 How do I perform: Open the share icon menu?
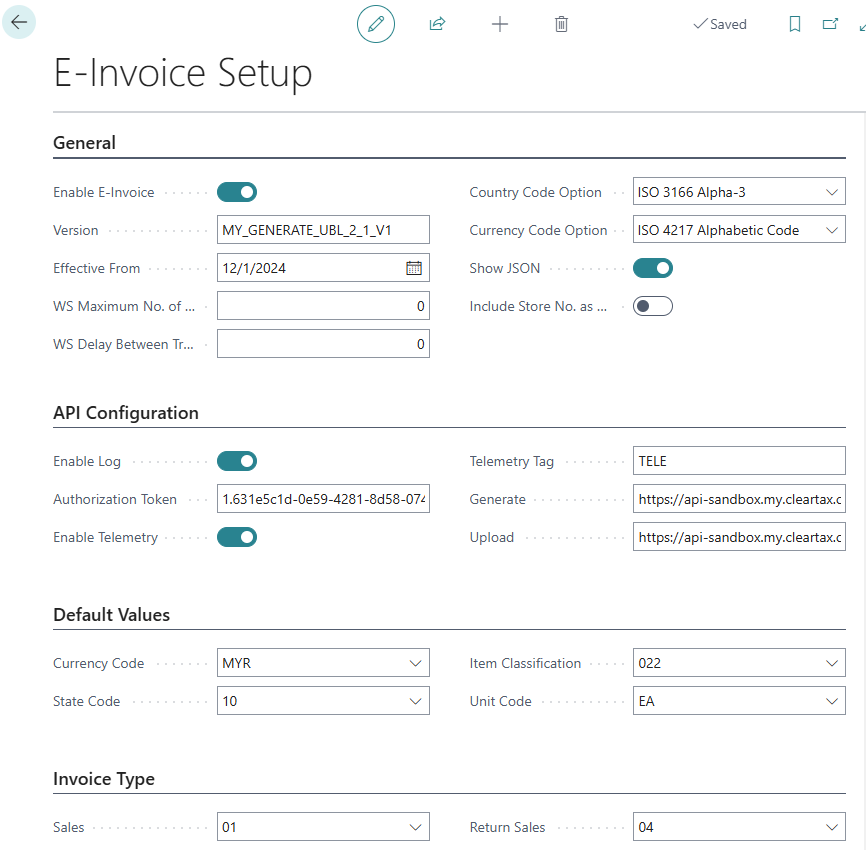437,24
